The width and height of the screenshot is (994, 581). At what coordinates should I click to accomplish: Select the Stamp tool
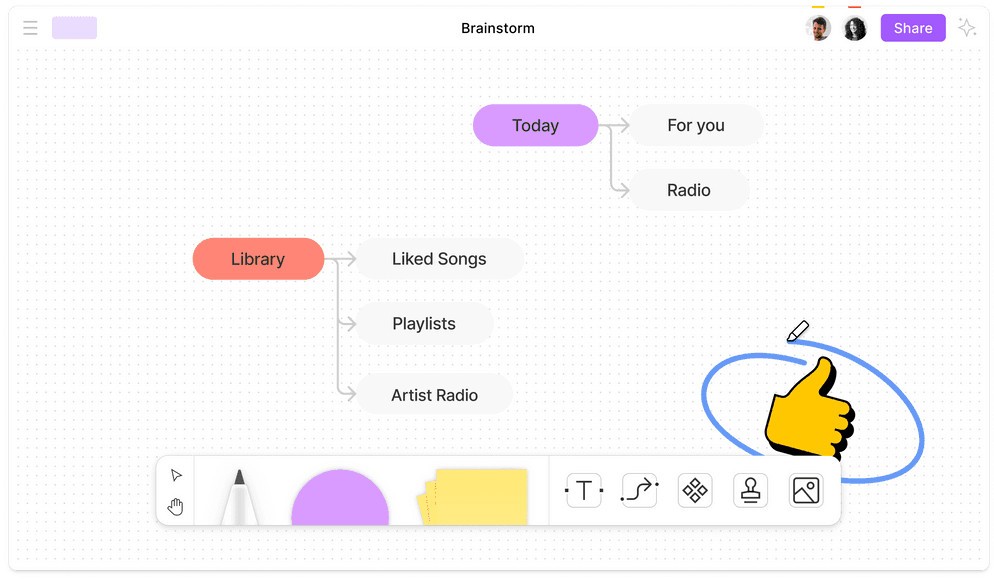point(751,490)
